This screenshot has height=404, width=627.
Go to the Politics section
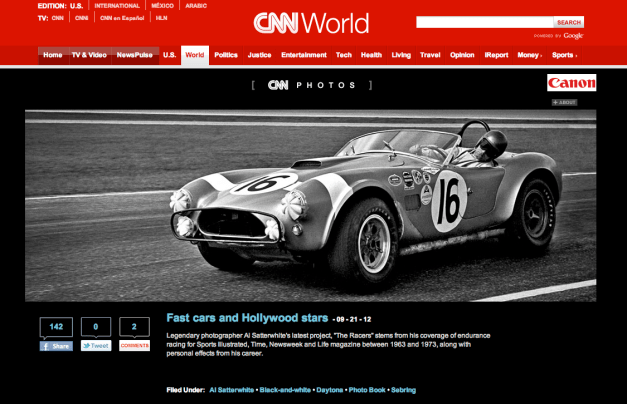click(226, 55)
